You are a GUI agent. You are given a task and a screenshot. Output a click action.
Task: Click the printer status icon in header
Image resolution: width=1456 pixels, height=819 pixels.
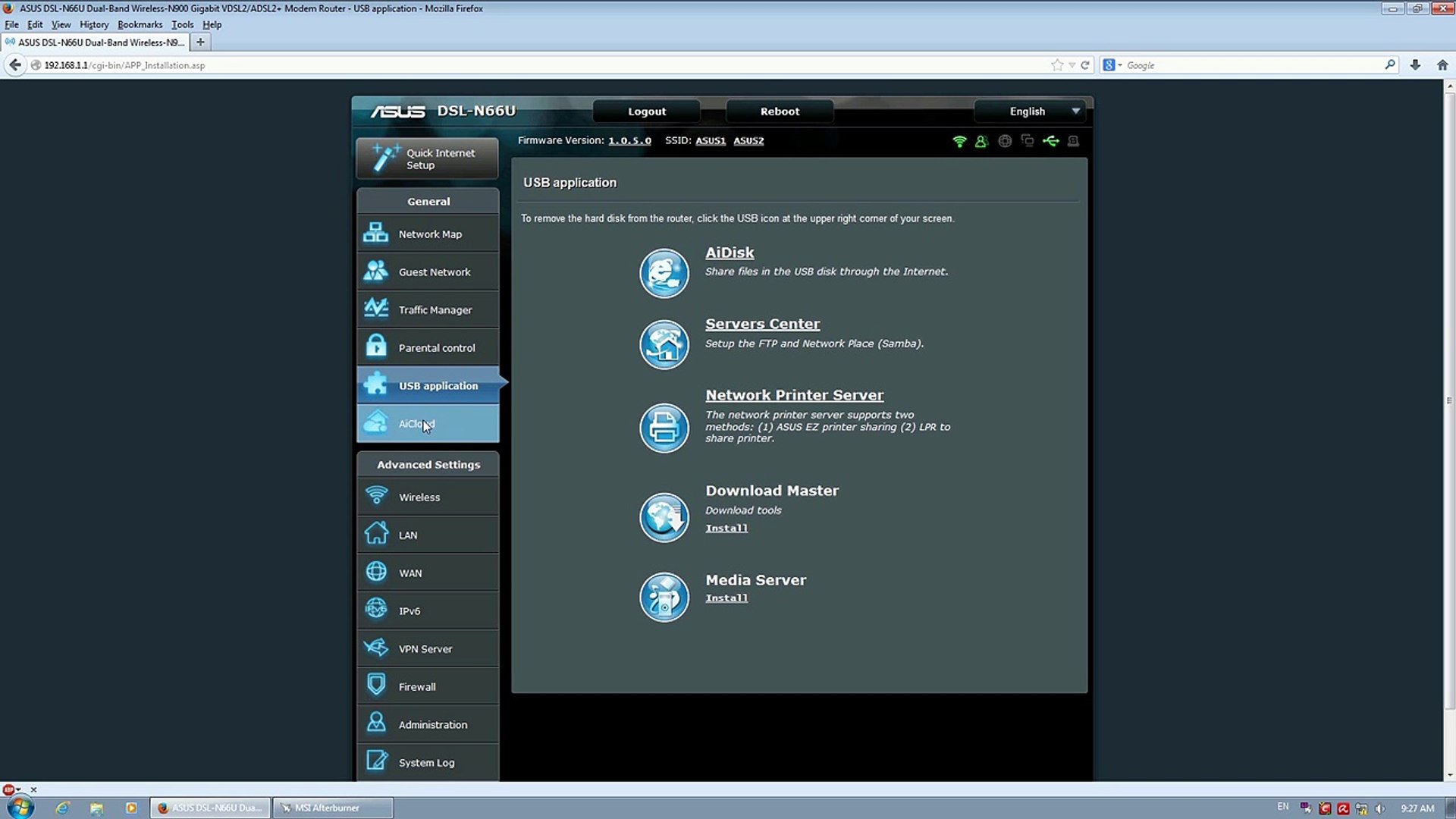pos(1073,141)
